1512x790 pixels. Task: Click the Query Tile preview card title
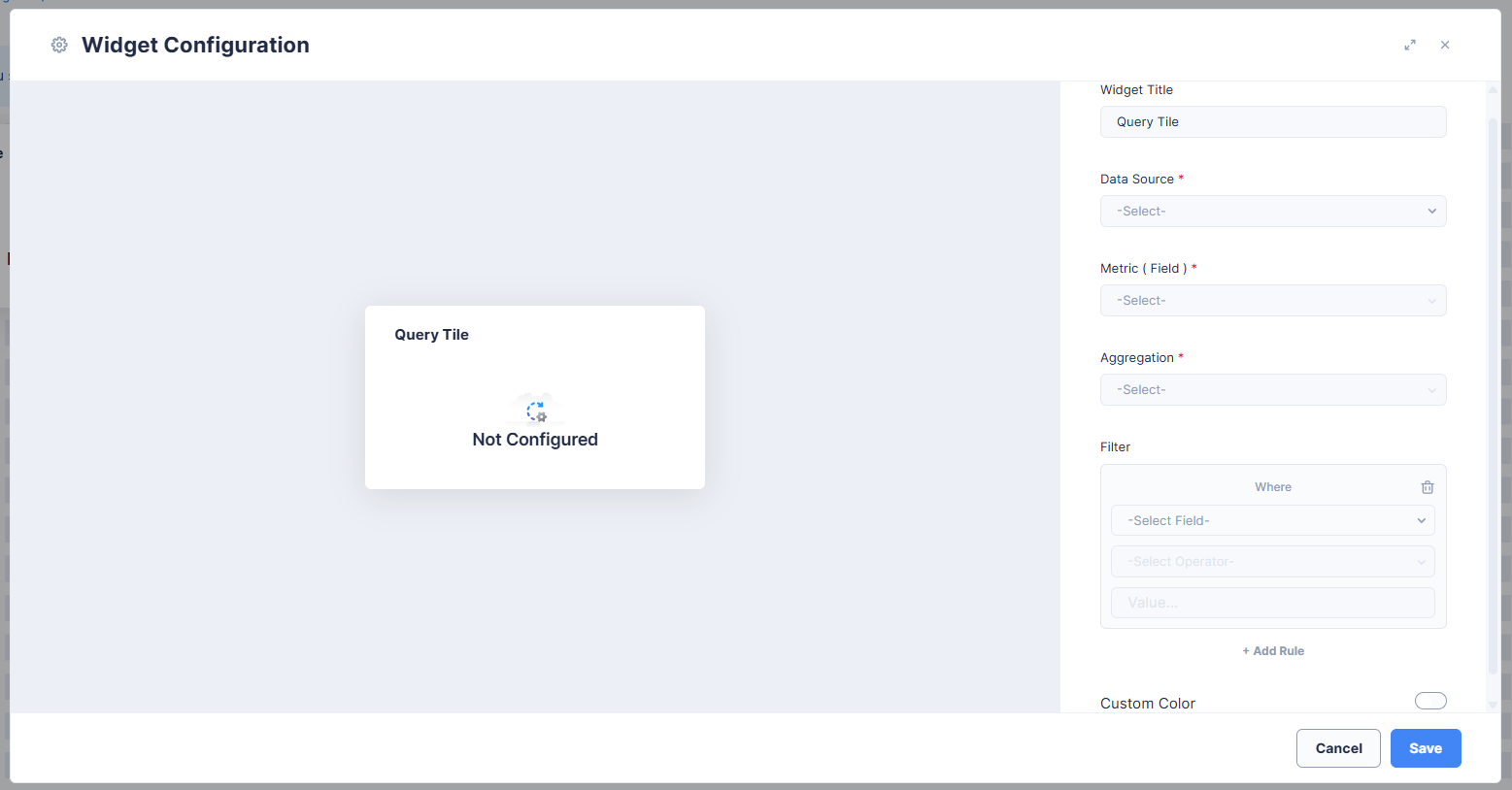tap(431, 335)
